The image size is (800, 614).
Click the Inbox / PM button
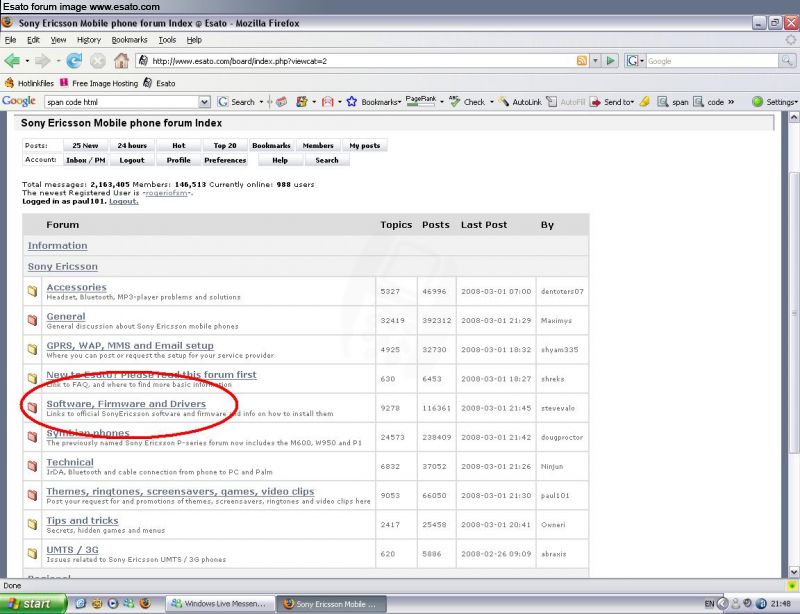coord(86,160)
